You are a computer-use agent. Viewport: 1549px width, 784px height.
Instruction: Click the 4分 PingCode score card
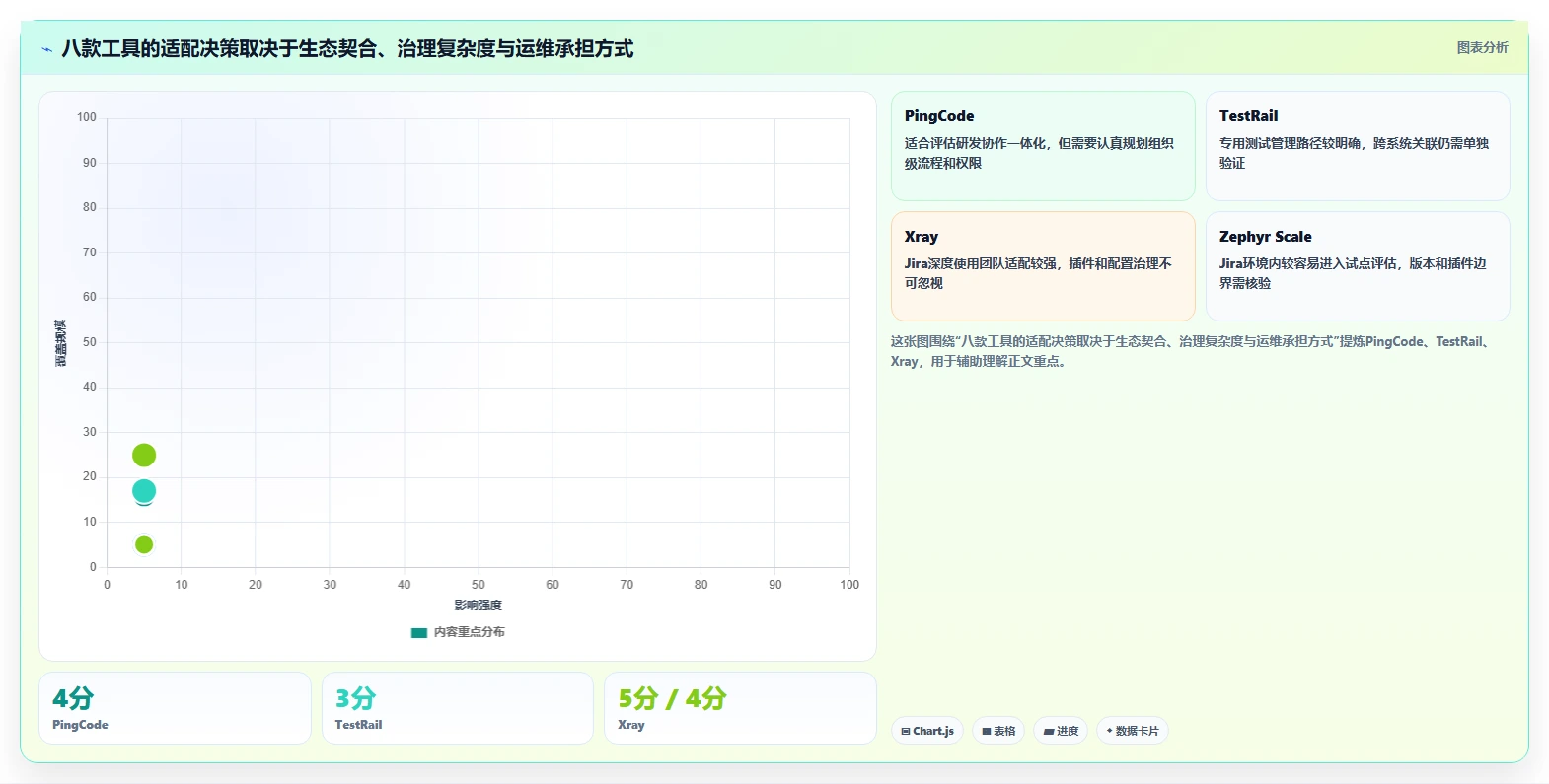pyautogui.click(x=175, y=708)
